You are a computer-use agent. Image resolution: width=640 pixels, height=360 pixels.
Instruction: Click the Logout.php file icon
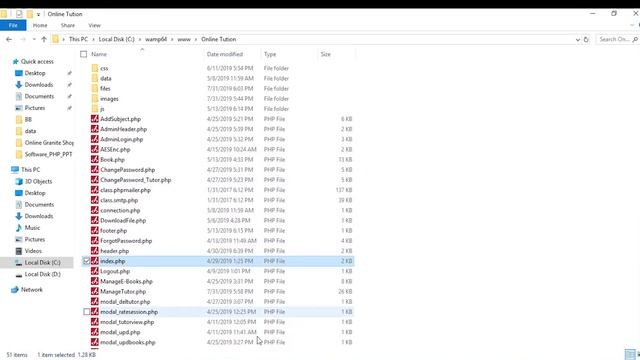click(95, 271)
